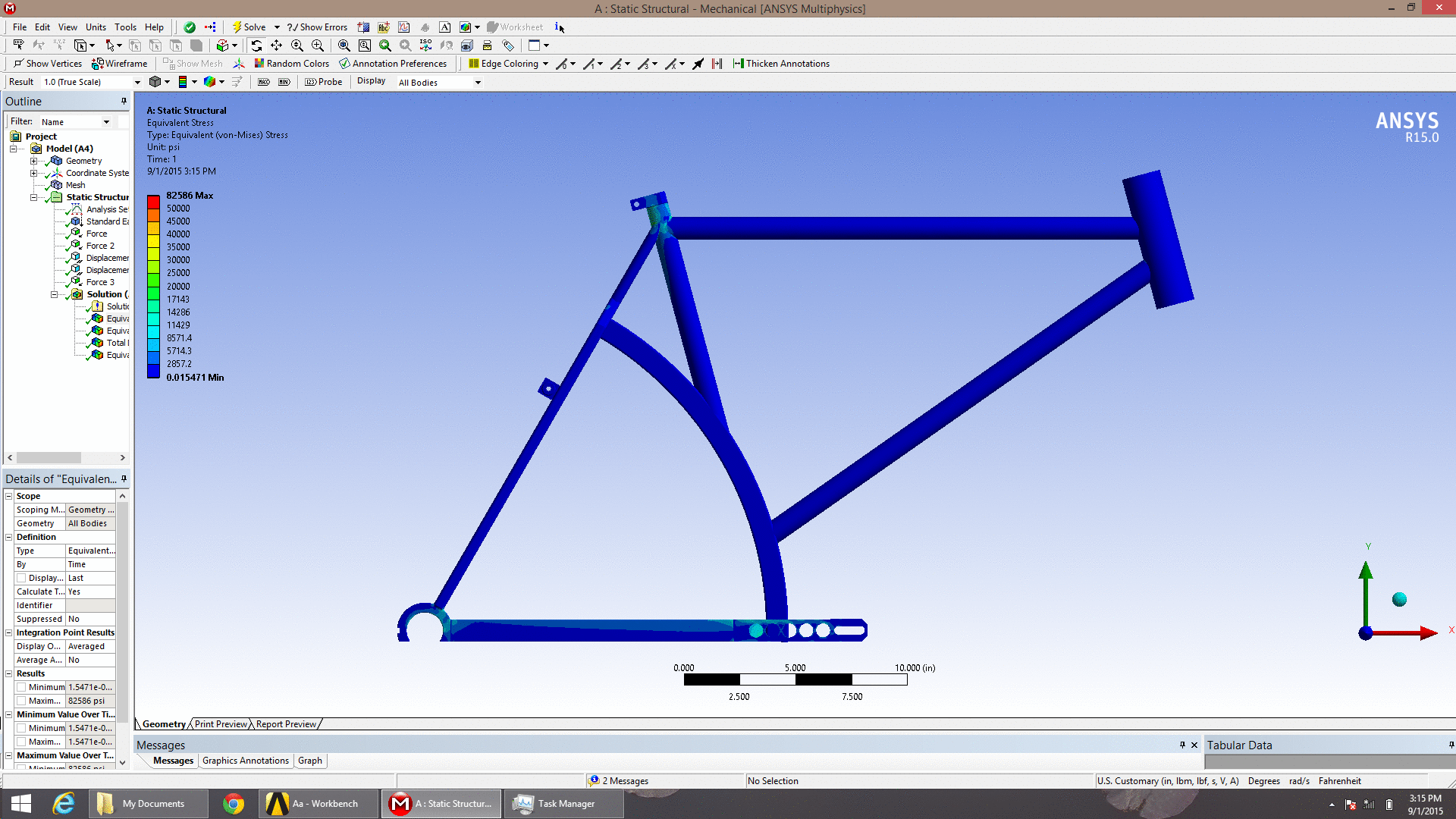Switch to the Report Preview tab

(286, 724)
